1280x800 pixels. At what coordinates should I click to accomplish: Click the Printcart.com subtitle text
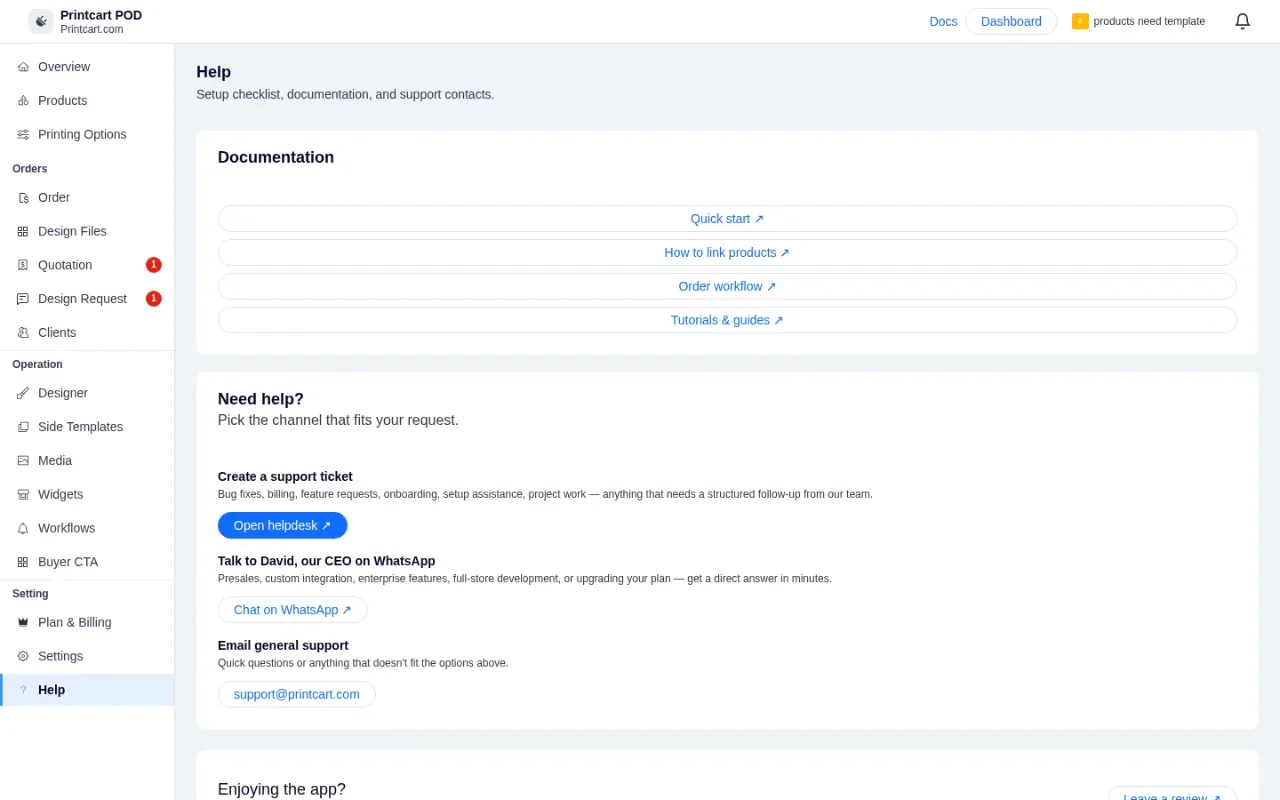click(92, 30)
